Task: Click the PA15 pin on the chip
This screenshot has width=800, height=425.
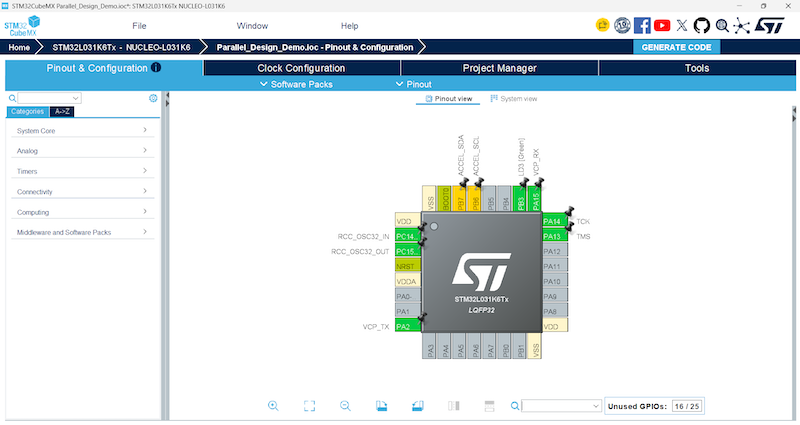Action: 535,199
